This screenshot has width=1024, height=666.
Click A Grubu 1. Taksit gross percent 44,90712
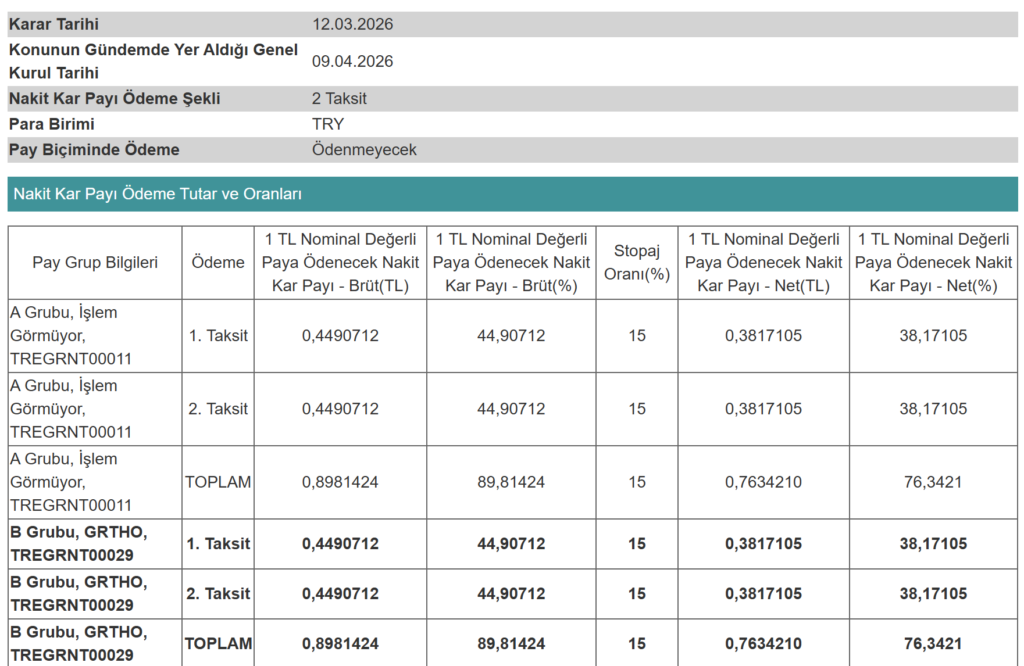click(x=511, y=336)
